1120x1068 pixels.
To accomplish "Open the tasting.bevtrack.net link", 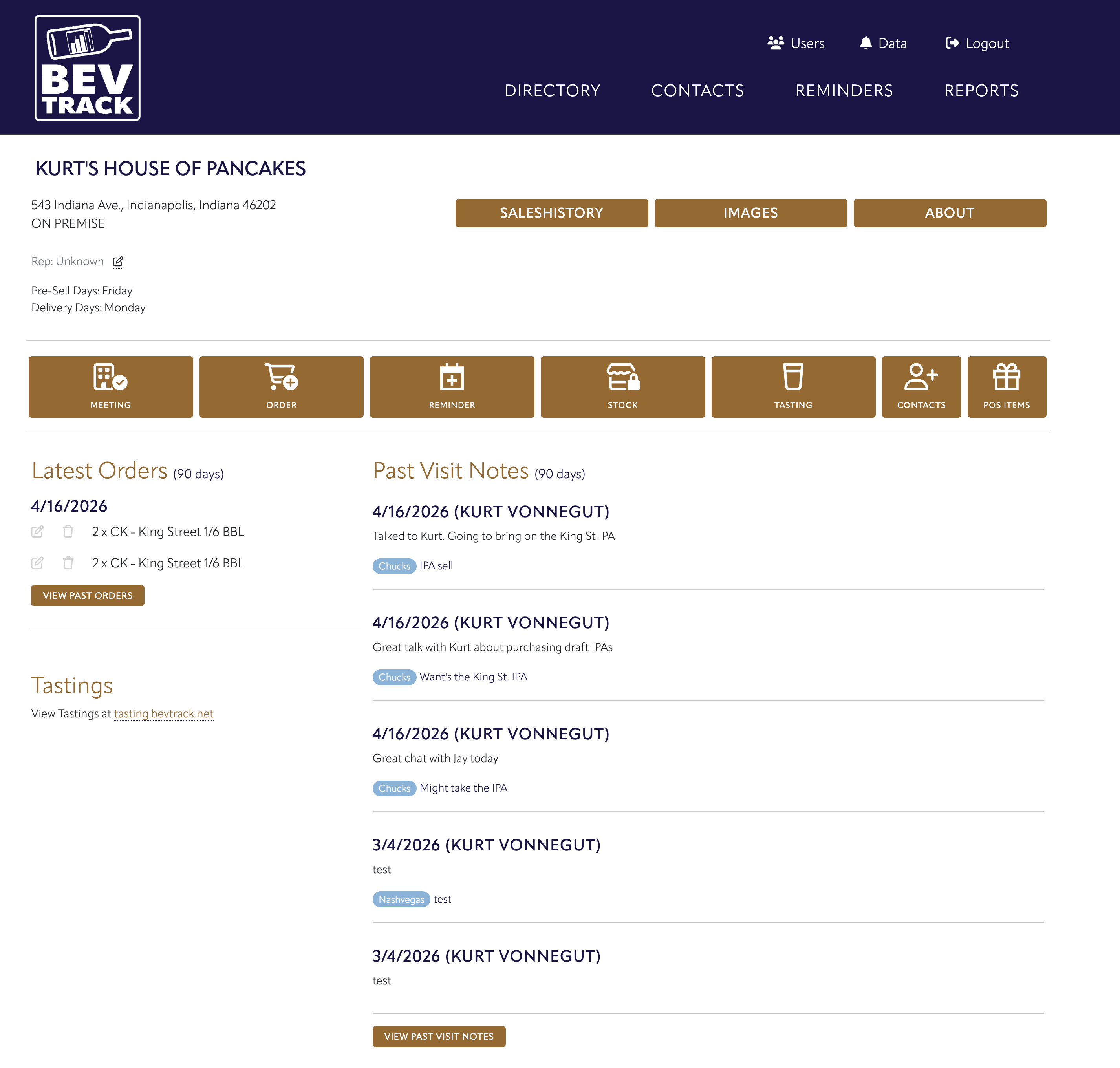I will click(163, 714).
